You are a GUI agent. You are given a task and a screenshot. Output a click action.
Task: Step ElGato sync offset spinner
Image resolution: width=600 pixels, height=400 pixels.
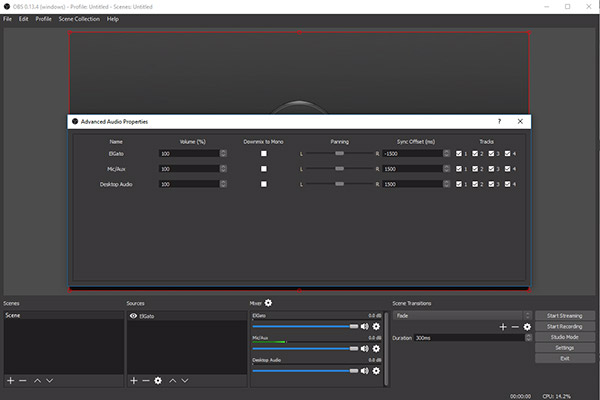(447, 153)
